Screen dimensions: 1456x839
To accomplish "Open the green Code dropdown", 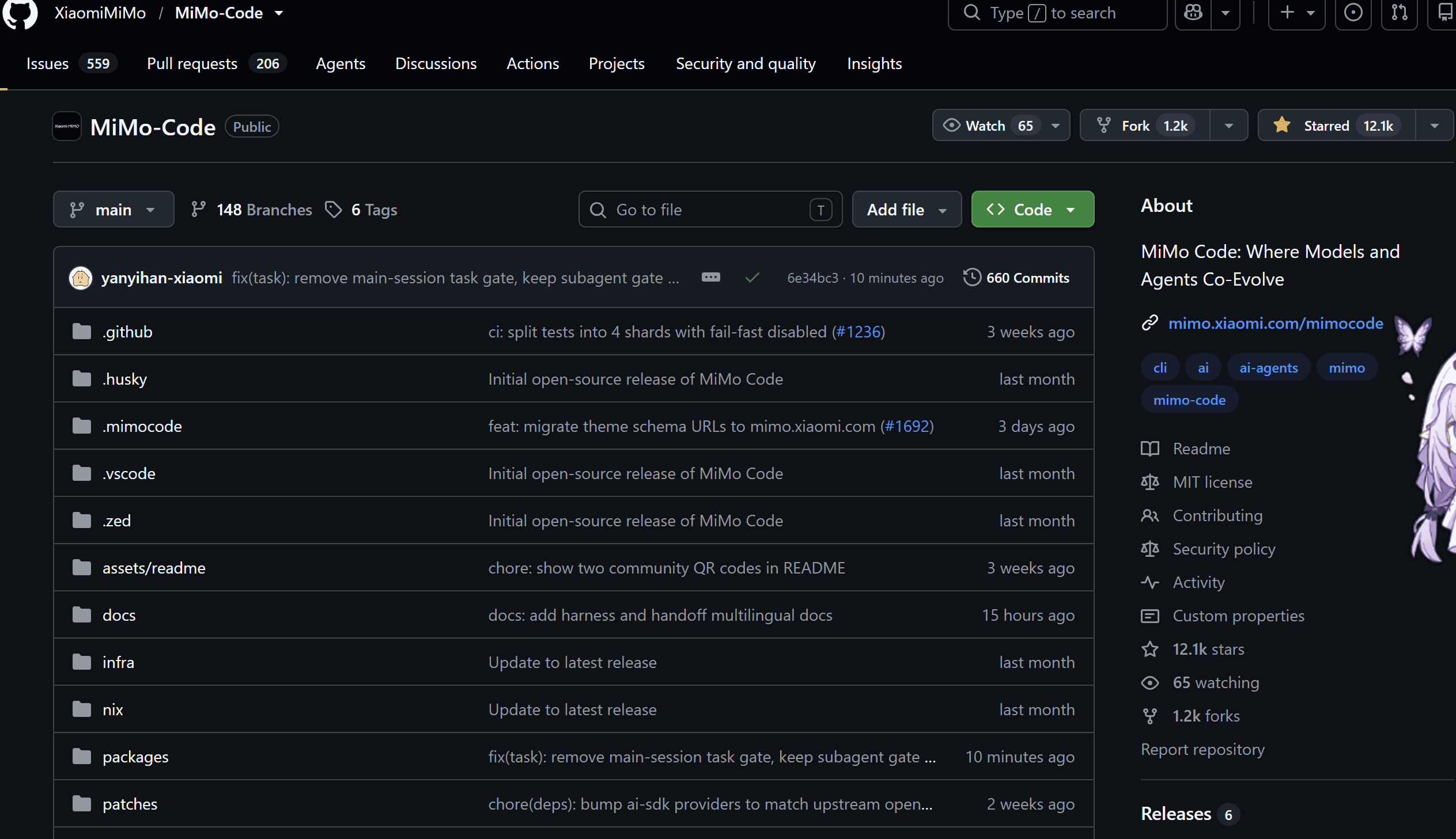I will point(1033,209).
